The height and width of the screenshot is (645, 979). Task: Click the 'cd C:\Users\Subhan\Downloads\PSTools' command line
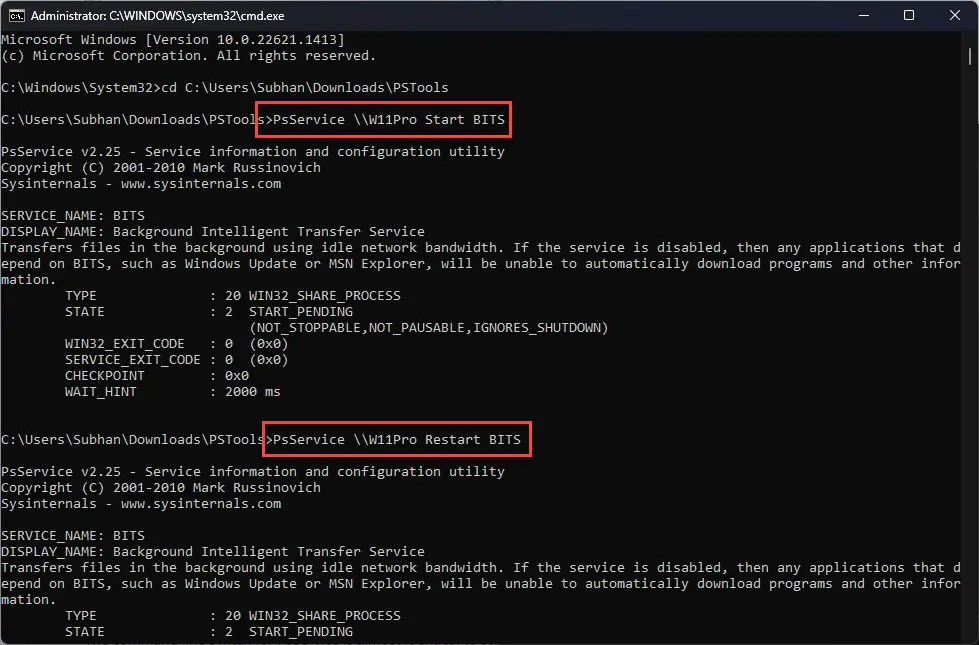[305, 87]
